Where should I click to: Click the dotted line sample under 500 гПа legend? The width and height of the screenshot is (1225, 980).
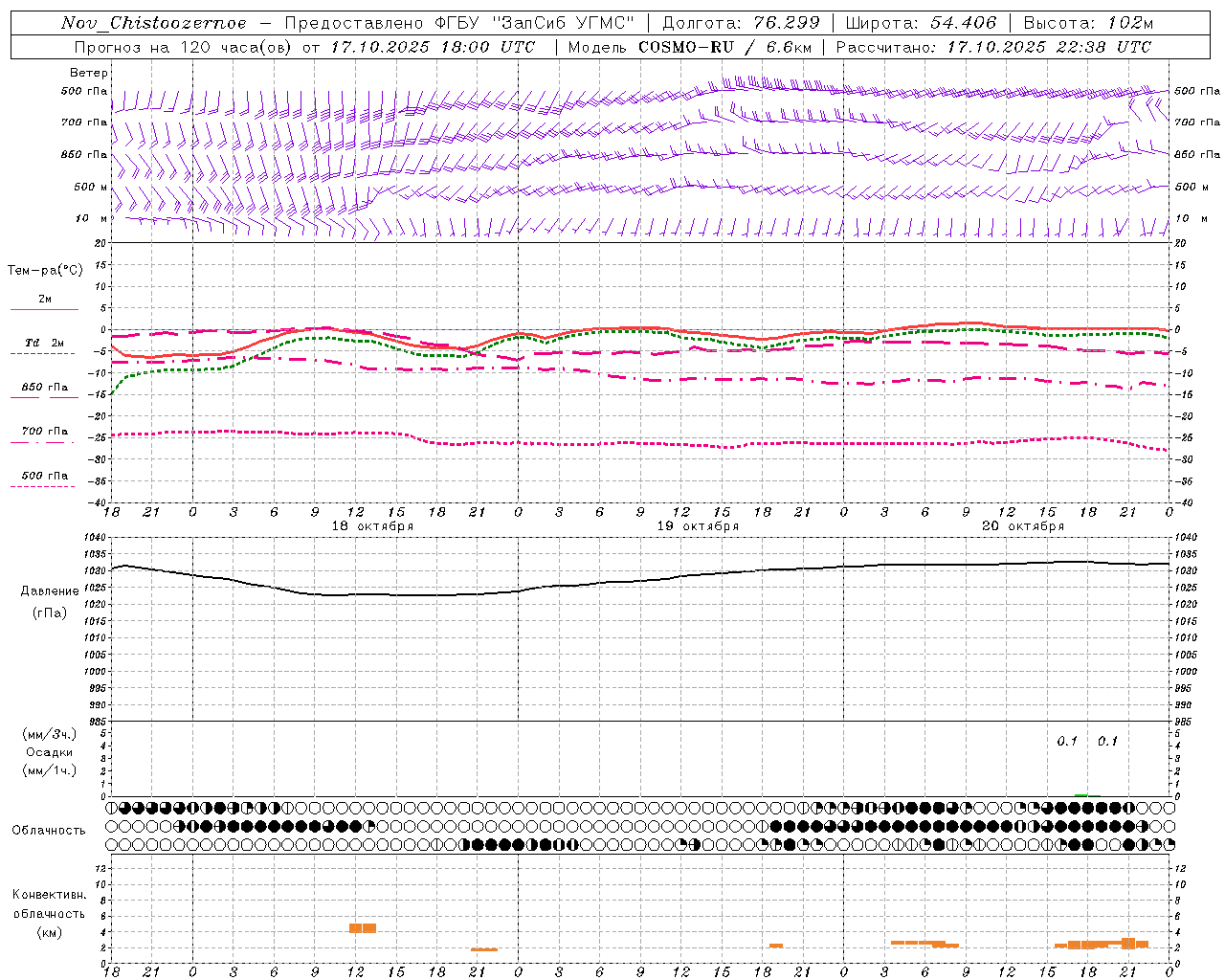(42, 486)
